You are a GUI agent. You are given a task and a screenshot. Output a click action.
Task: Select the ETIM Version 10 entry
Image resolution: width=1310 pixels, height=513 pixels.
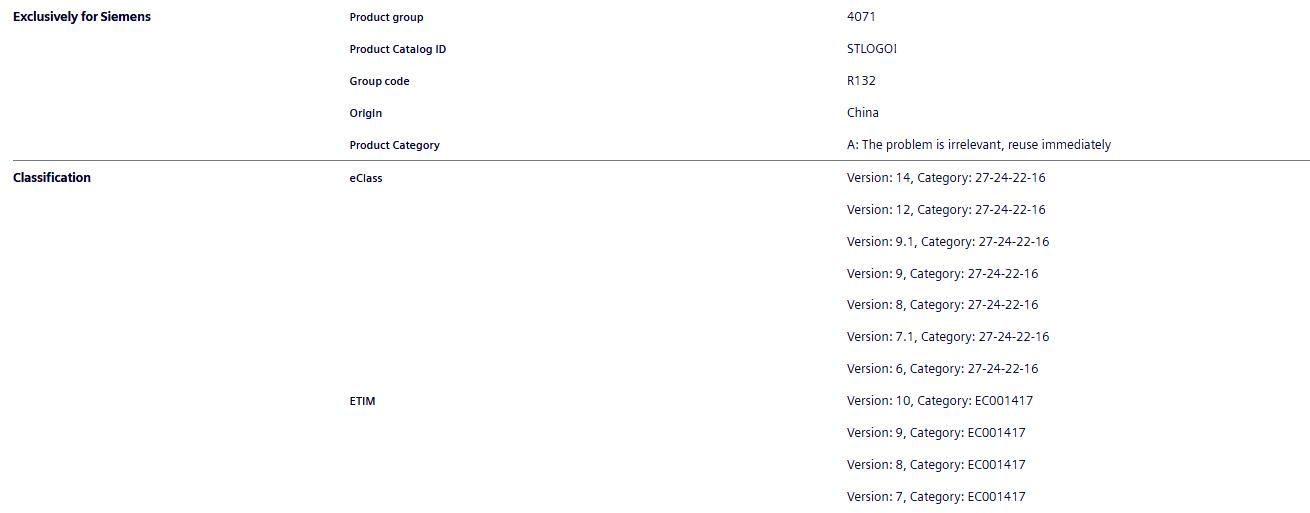coord(939,401)
